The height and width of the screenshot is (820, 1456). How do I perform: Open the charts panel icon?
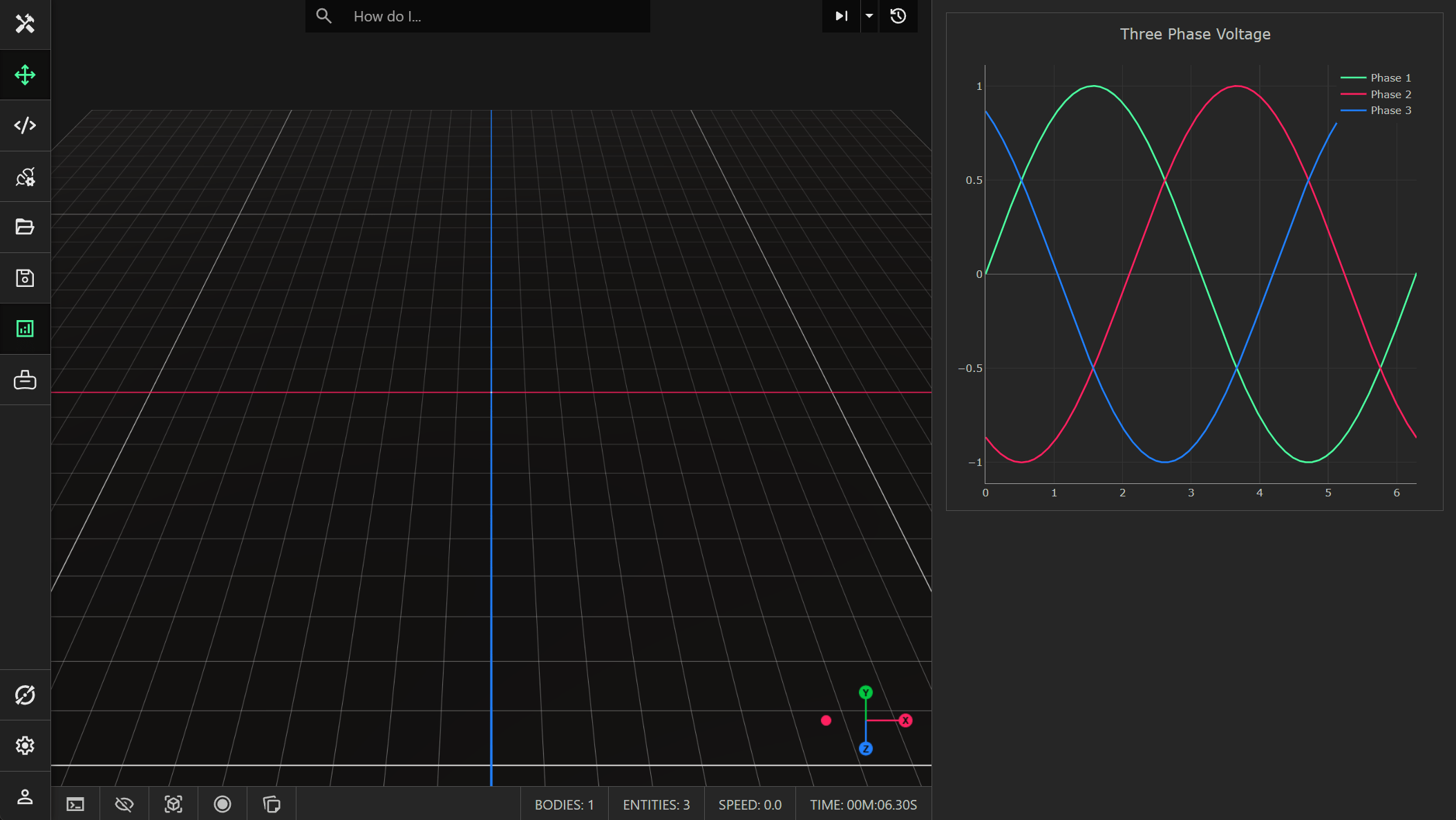(25, 328)
